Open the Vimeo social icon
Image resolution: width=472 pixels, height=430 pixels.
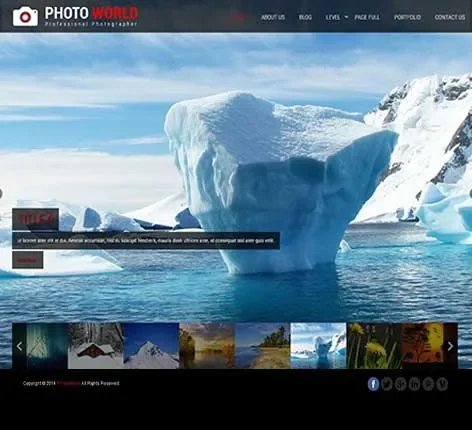442,384
